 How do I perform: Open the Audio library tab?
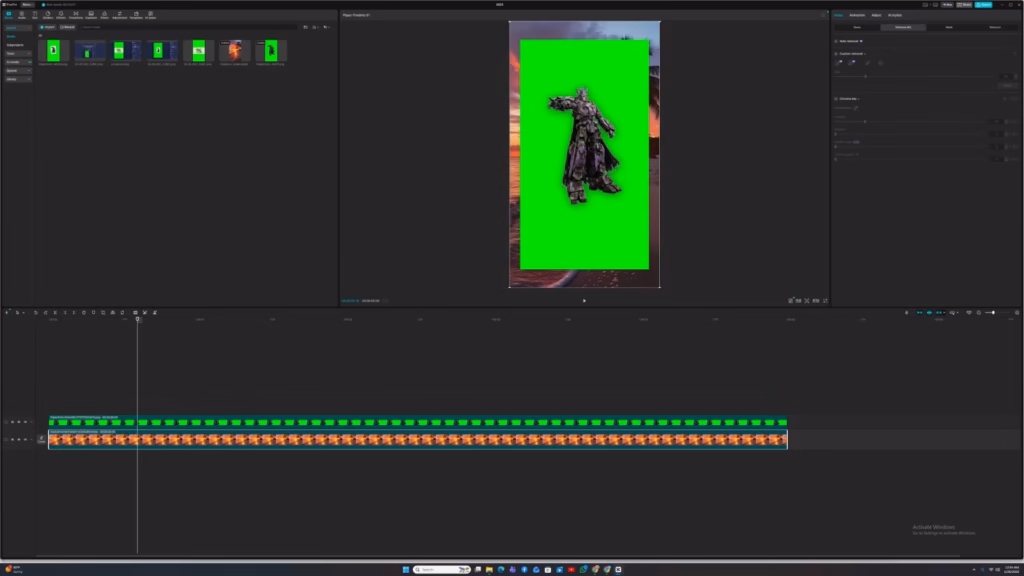(22, 14)
